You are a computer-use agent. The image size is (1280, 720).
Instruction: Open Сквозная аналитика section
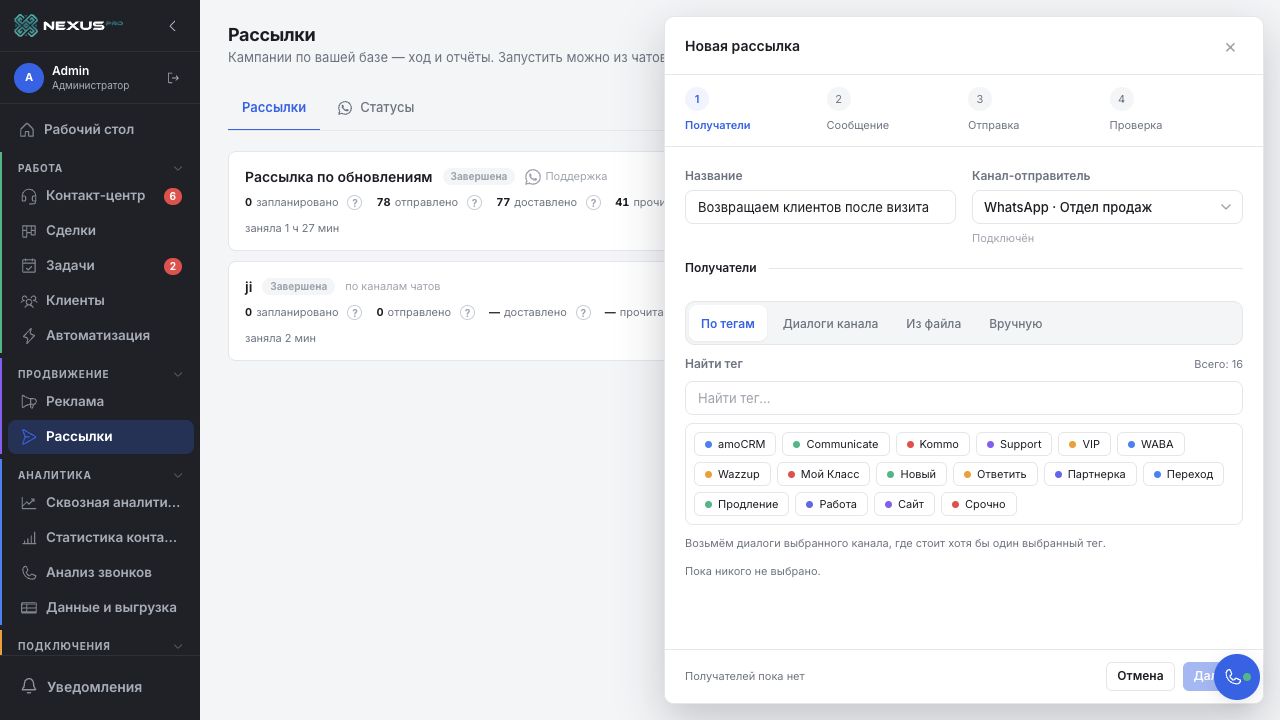click(100, 503)
